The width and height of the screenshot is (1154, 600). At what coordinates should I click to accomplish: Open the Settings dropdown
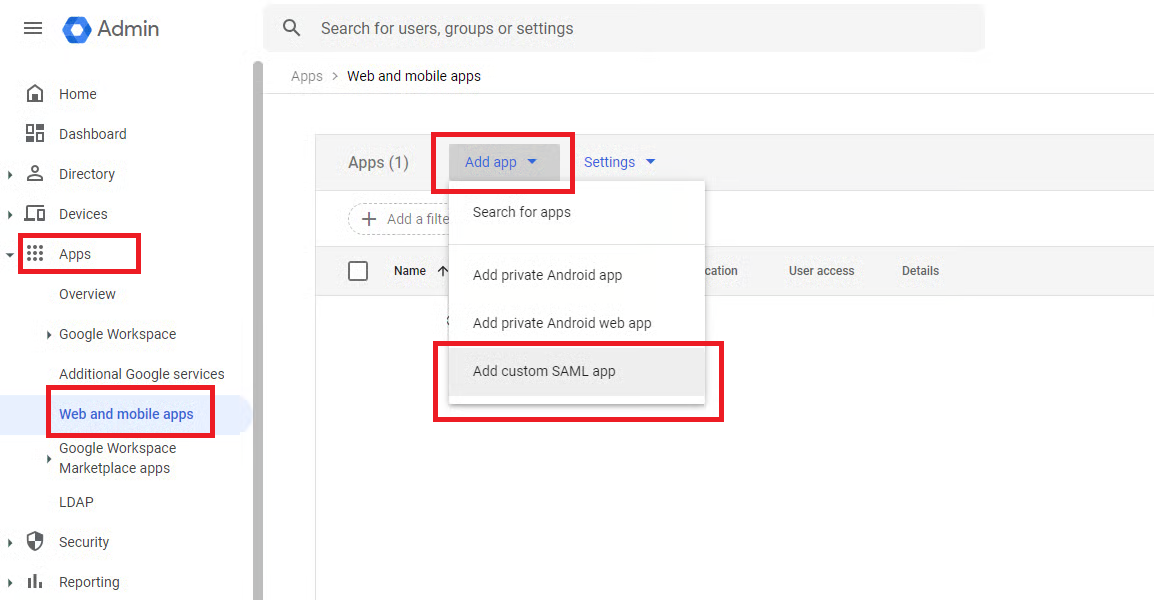pyautogui.click(x=619, y=162)
